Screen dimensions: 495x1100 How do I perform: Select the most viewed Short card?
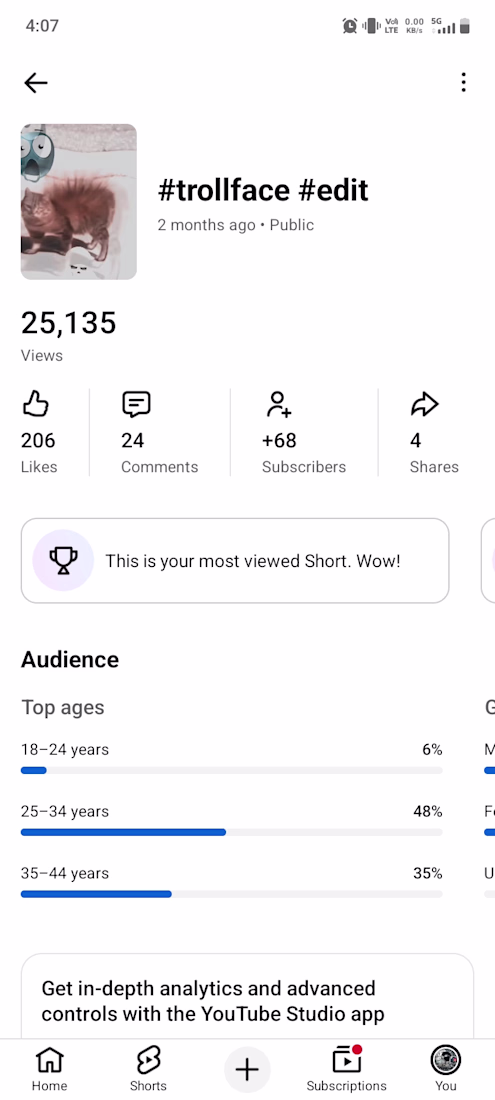(235, 561)
